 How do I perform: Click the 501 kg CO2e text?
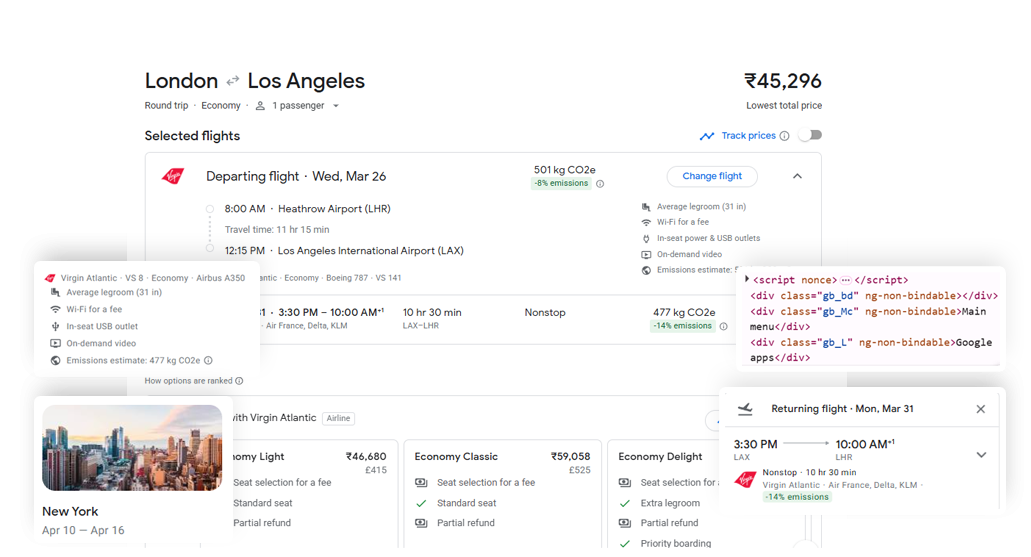[565, 170]
